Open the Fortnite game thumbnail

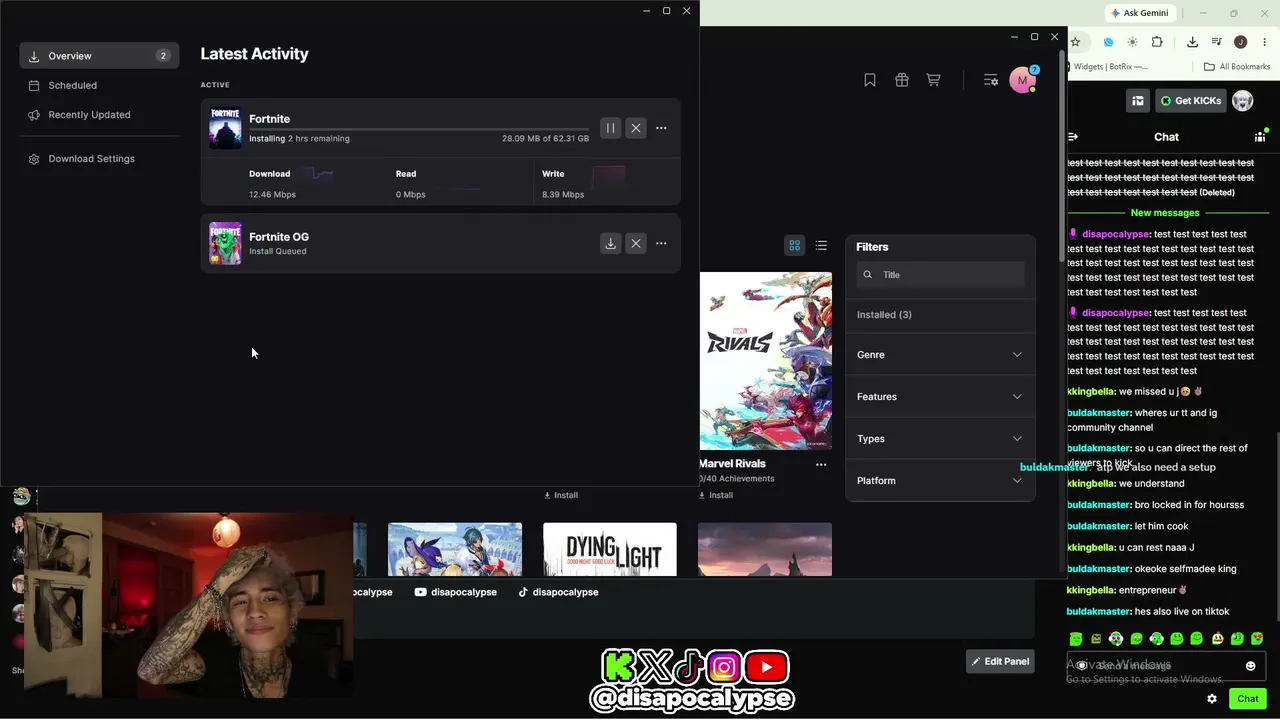(225, 128)
